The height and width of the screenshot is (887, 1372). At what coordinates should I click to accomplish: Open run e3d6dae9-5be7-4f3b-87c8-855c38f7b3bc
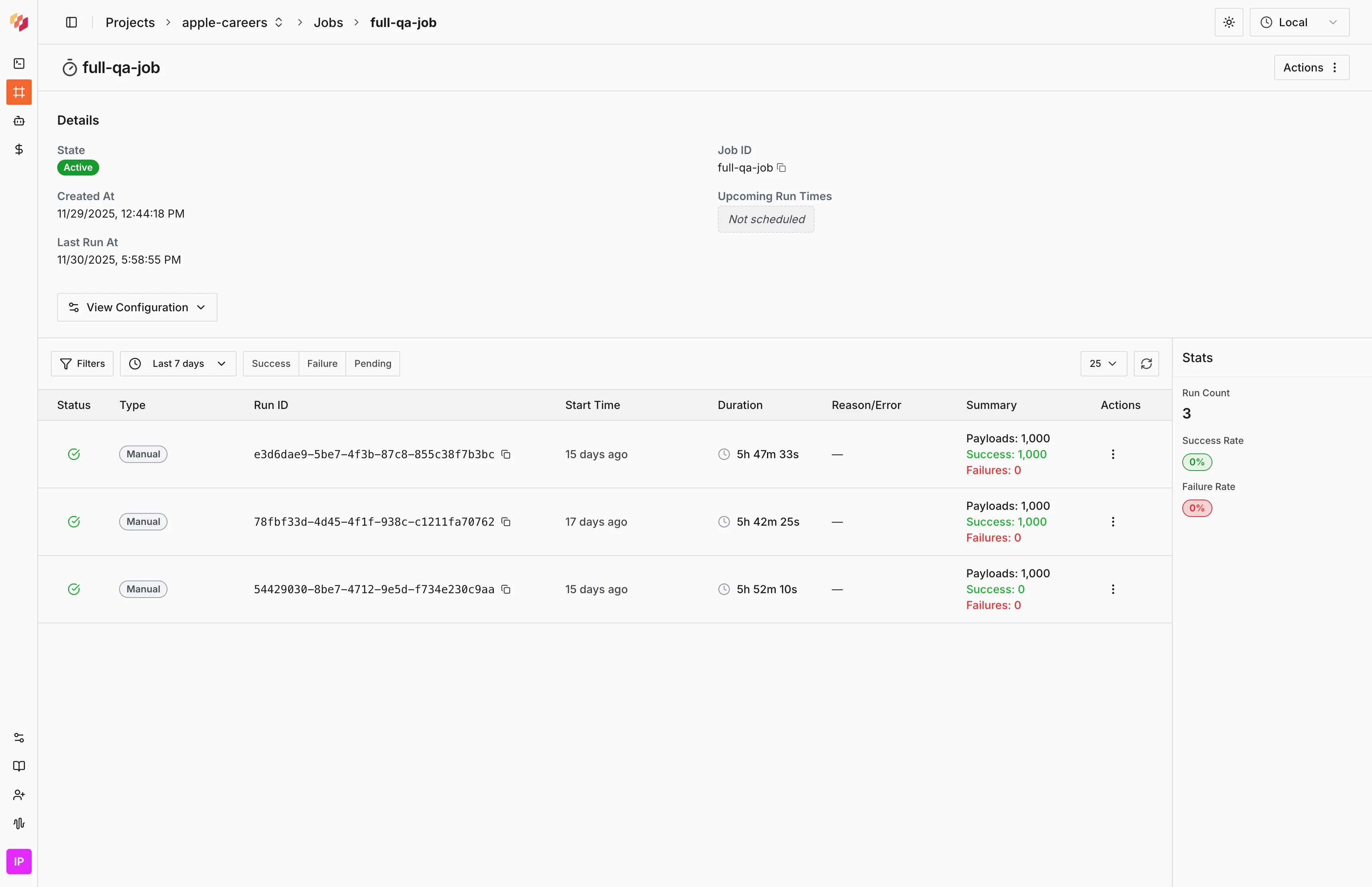click(374, 455)
